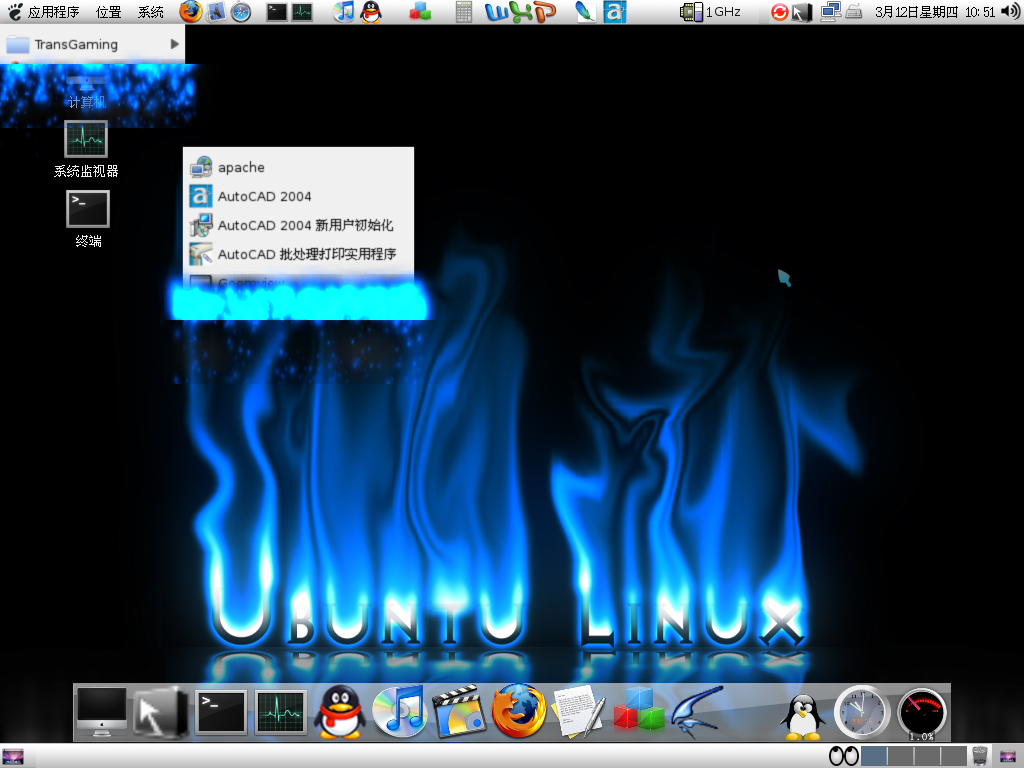This screenshot has height=768, width=1024.
Task: Open the volume control speaker icon
Action: point(1010,12)
